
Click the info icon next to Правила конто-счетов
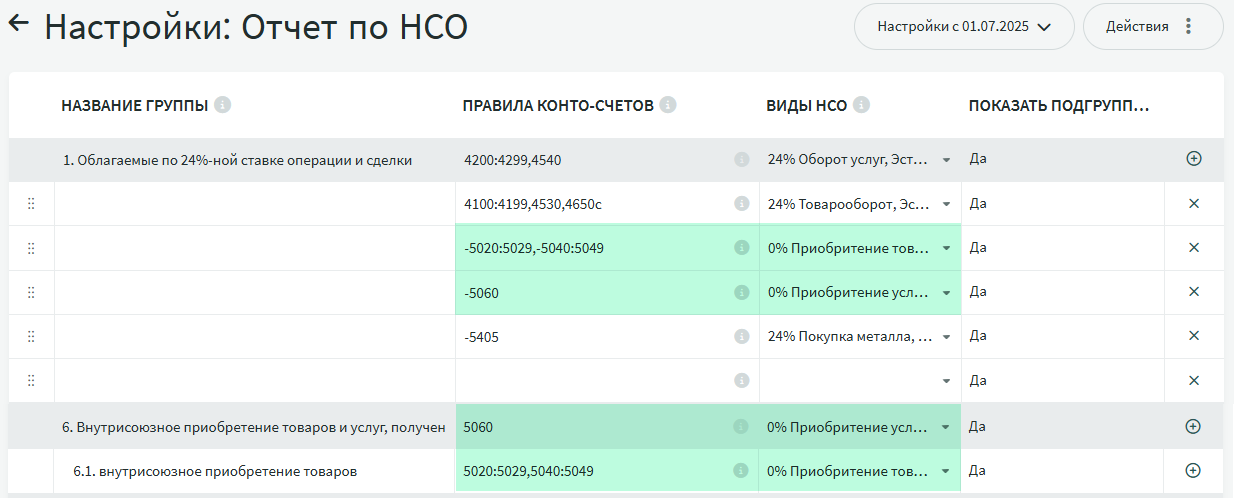(x=668, y=105)
